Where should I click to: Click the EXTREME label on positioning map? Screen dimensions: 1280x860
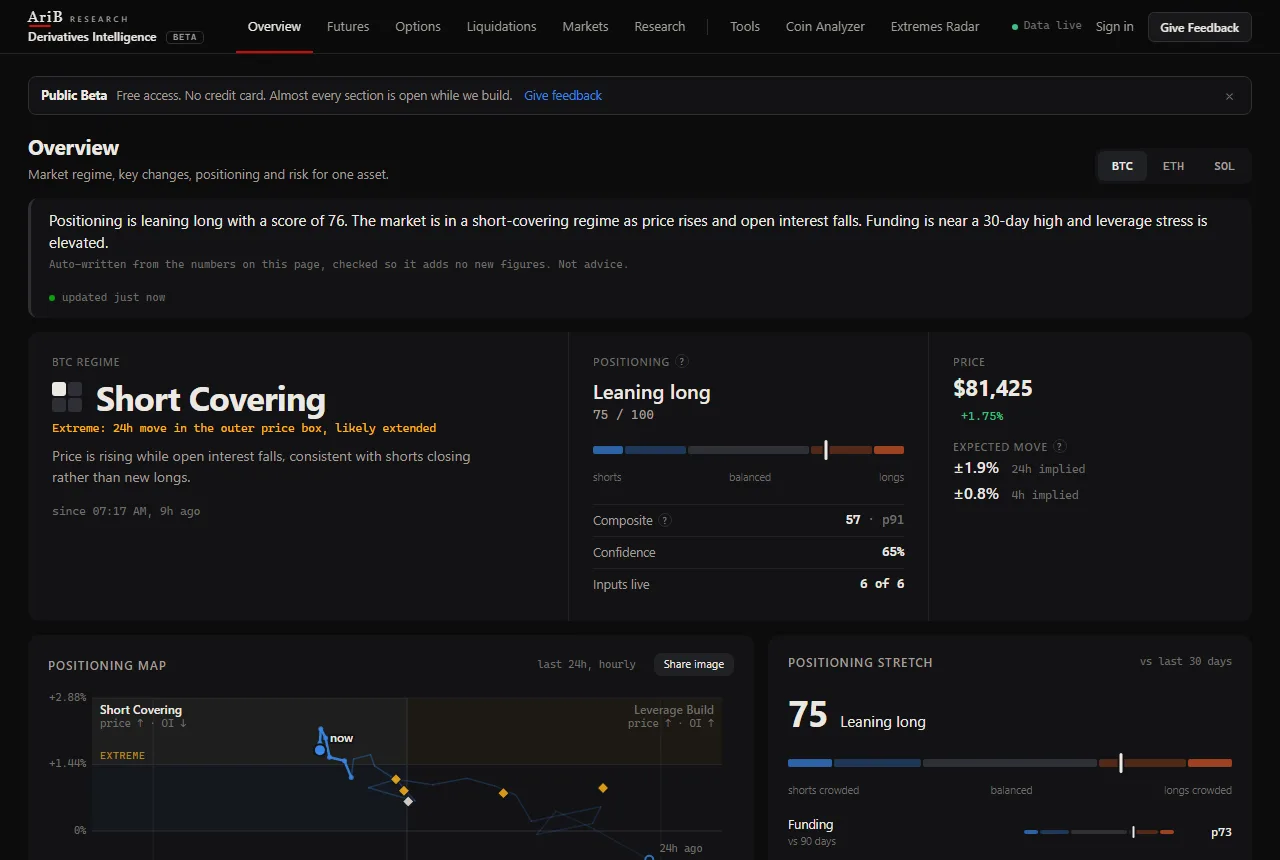coord(122,756)
